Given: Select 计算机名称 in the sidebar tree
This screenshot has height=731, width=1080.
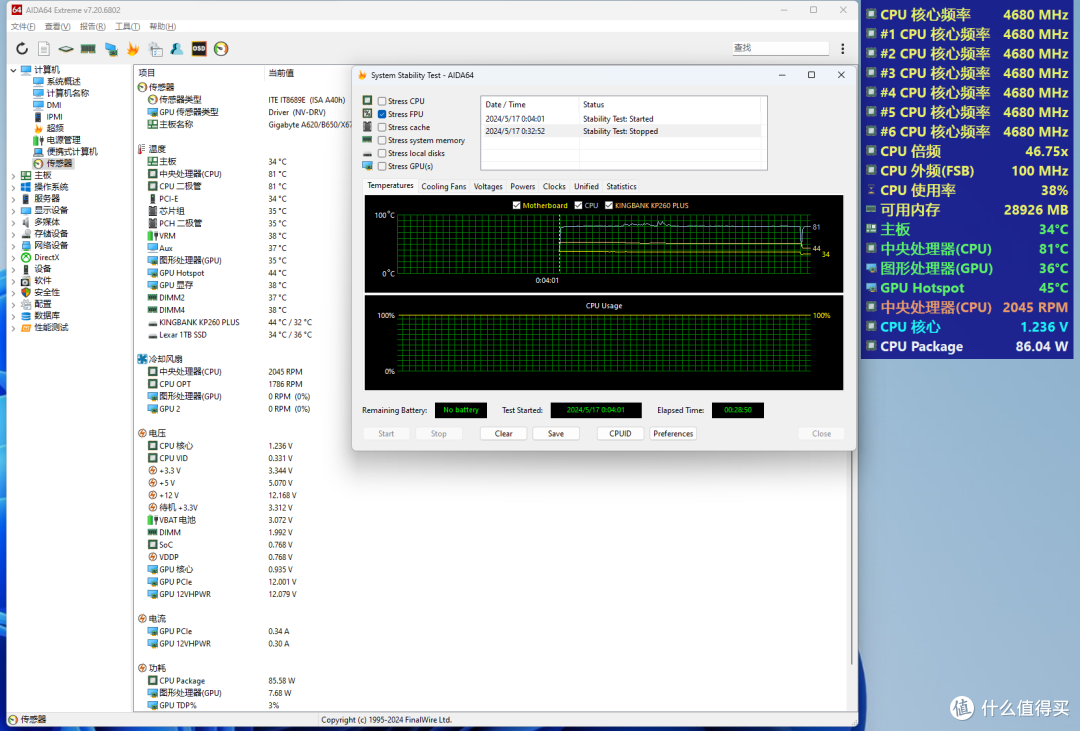Looking at the screenshot, I should [x=68, y=93].
